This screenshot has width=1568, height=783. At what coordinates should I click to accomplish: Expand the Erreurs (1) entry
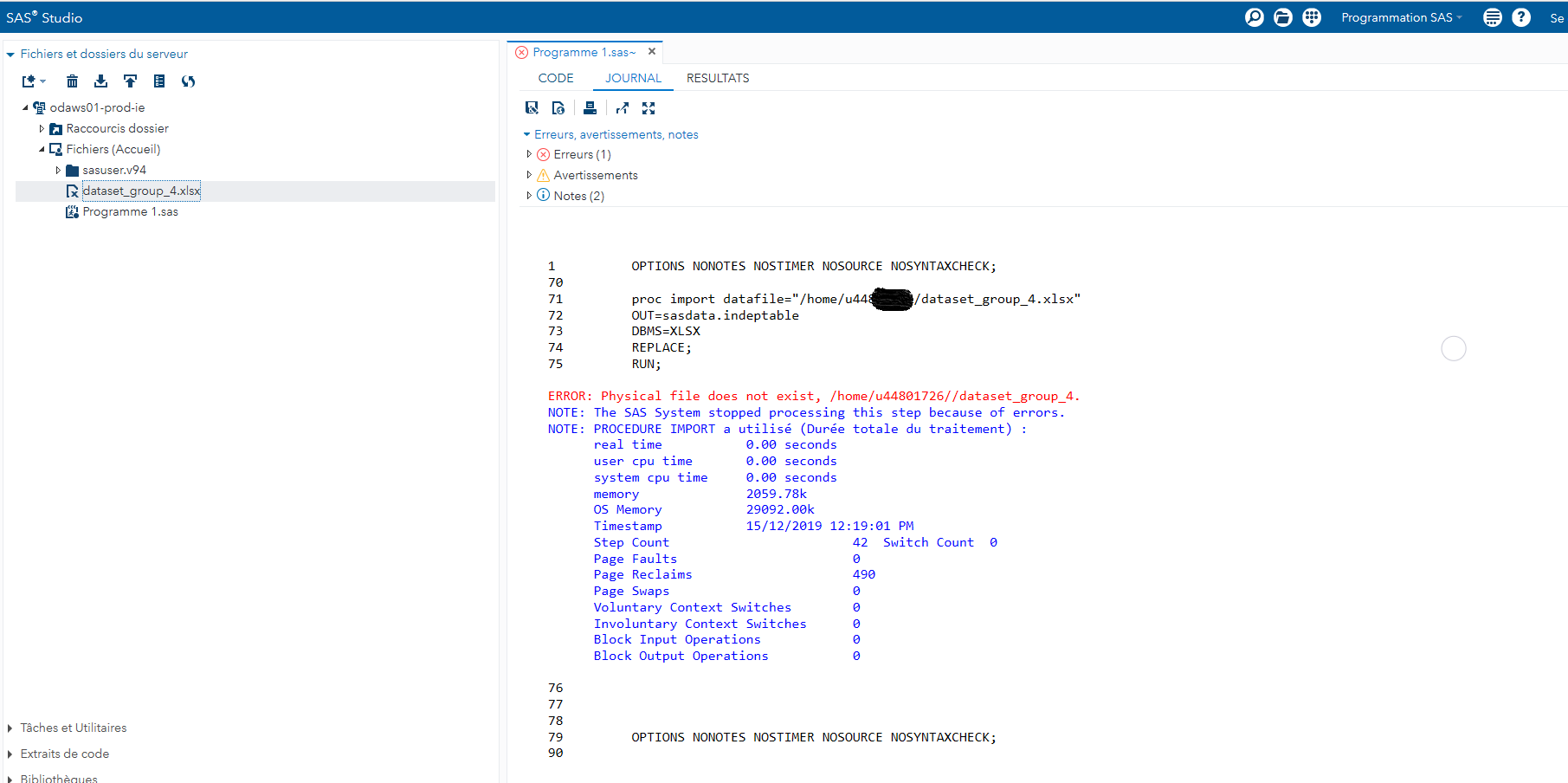pyautogui.click(x=529, y=153)
